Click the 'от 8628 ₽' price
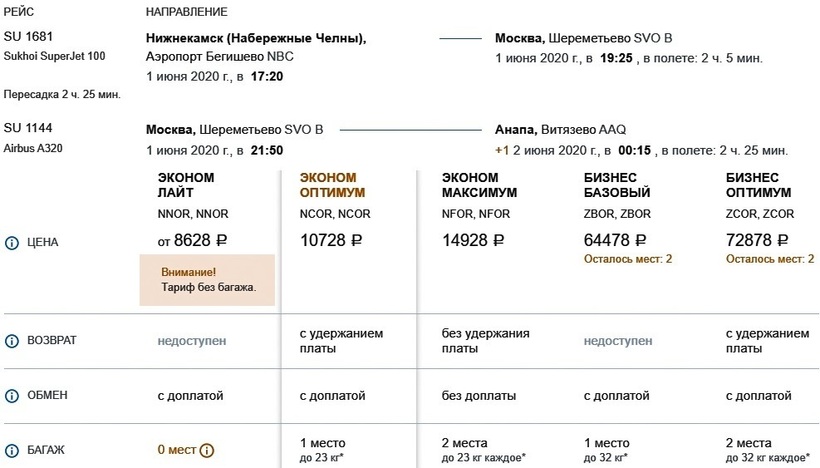Screen dimensions: 820x468 click(x=193, y=240)
